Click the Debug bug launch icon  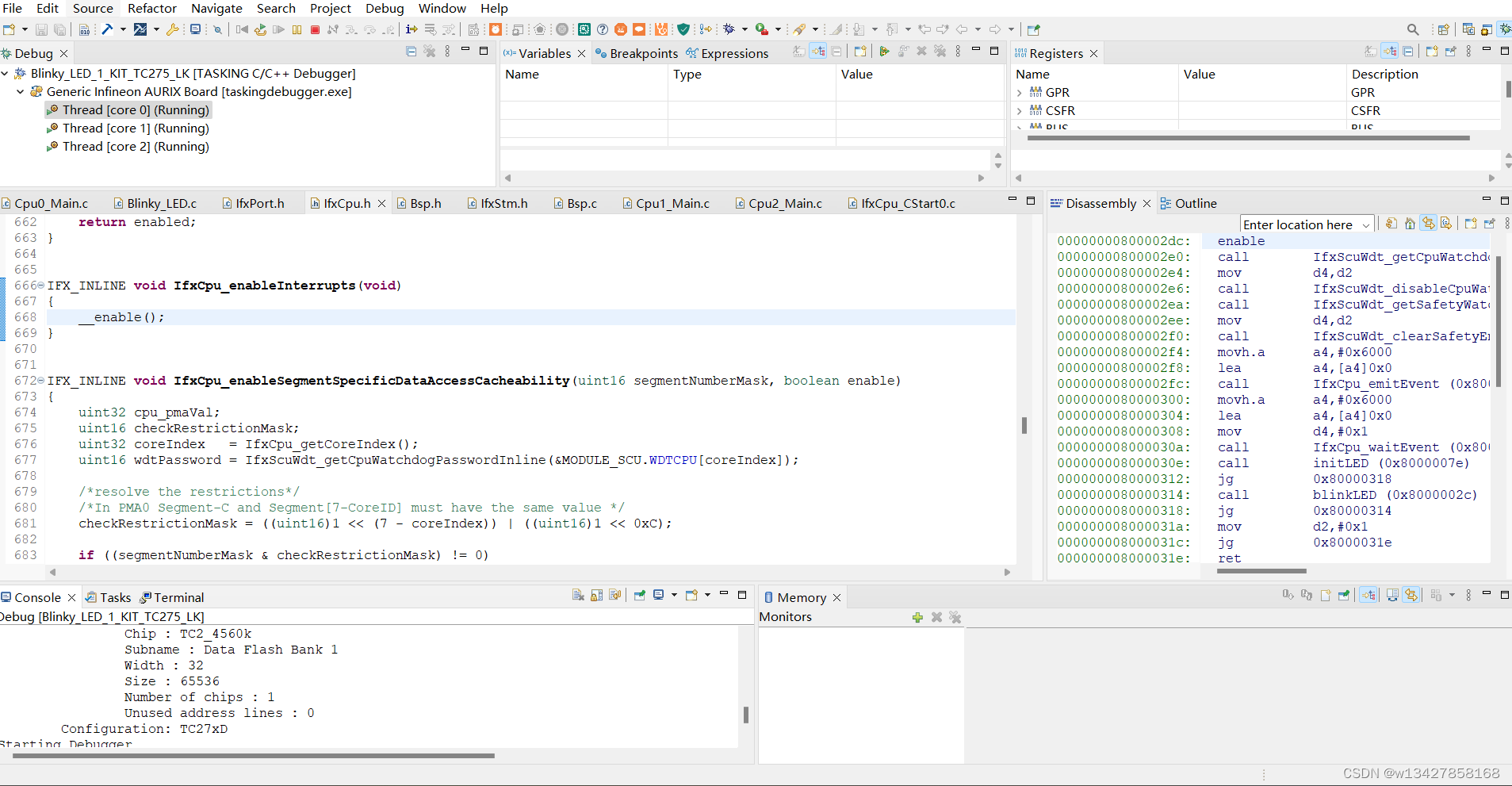click(729, 29)
